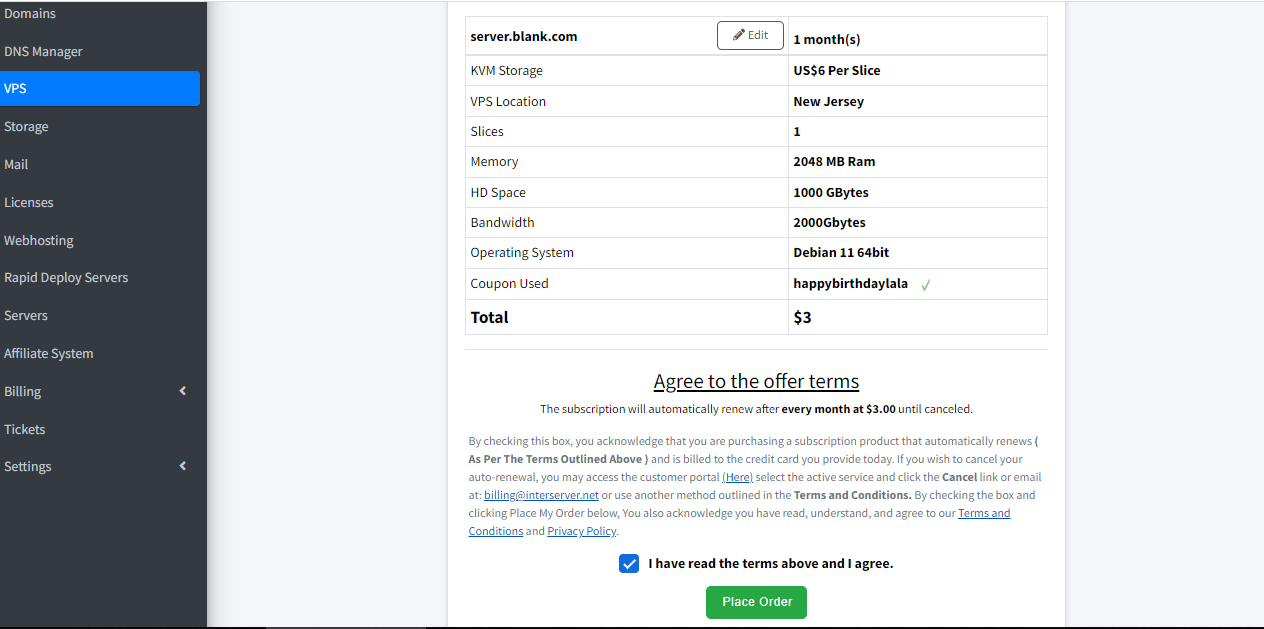Screen dimensions: 1264x629
Task: Go to Storage section
Action: (x=26, y=127)
